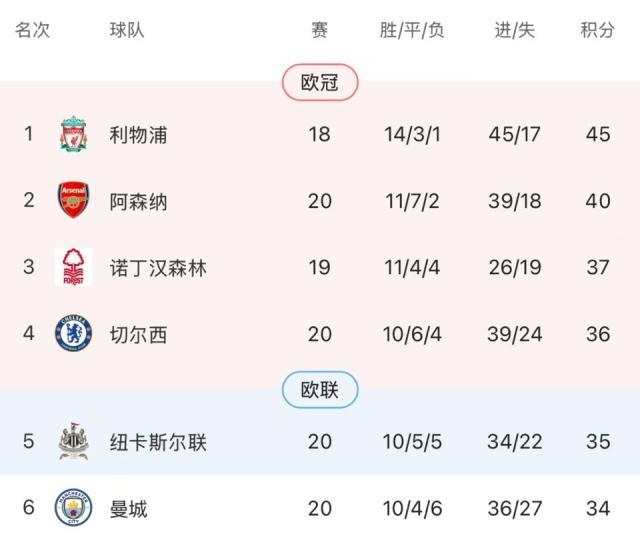Click the 胜/平/负 column header

[x=412, y=30]
